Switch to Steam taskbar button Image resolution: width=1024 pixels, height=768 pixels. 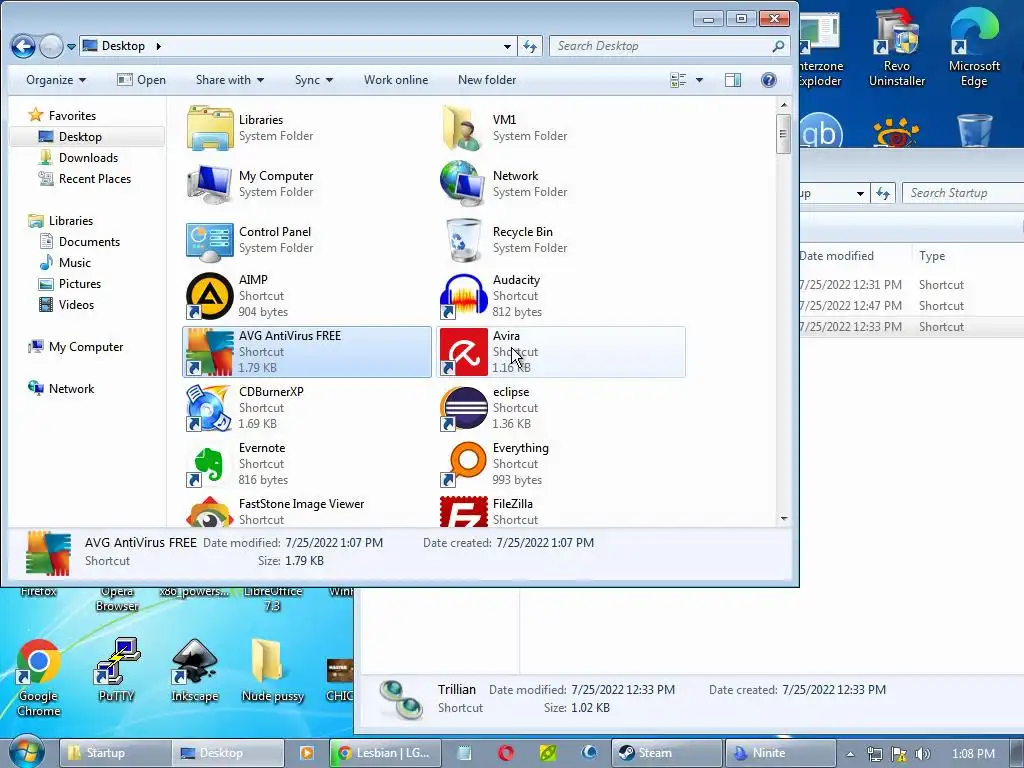pyautogui.click(x=667, y=753)
